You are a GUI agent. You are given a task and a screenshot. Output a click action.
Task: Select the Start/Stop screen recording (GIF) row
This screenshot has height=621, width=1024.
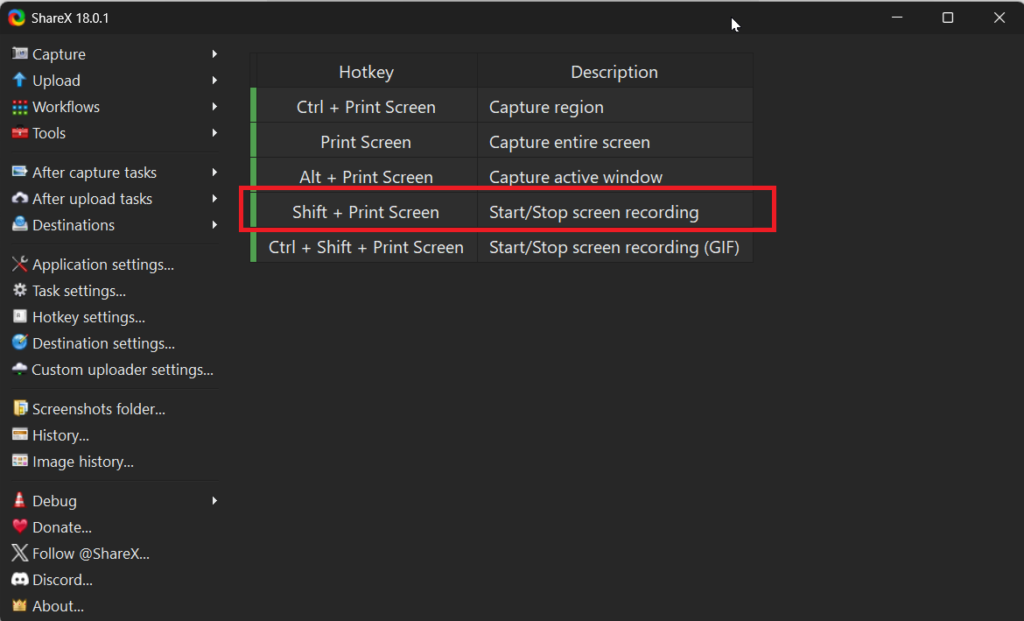613,247
